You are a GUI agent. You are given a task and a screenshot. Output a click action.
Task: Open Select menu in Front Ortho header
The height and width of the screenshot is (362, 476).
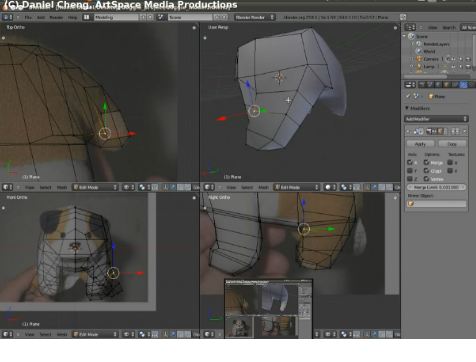(x=45, y=334)
